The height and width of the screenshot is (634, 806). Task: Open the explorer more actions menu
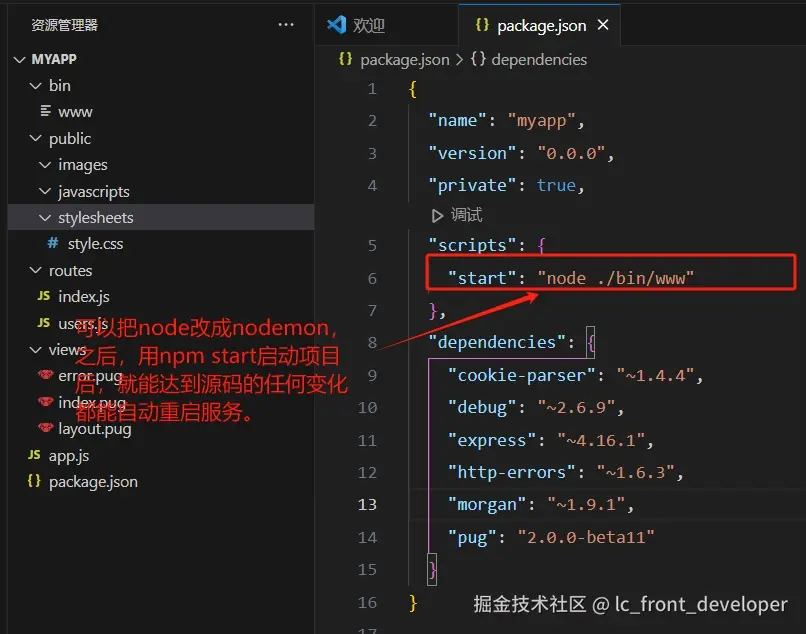286,24
